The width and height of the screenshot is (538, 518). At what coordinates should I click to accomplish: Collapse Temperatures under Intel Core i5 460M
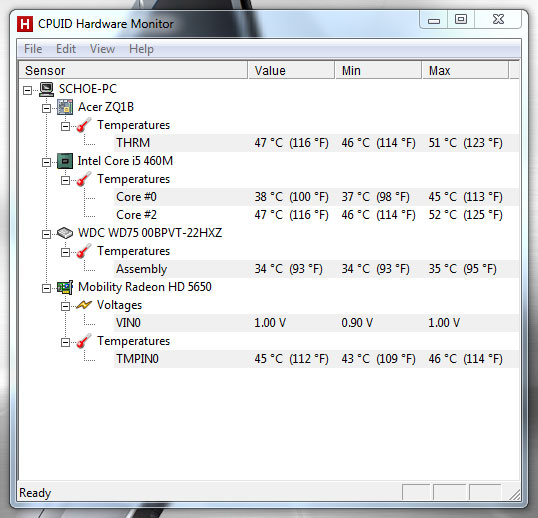[x=65, y=180]
